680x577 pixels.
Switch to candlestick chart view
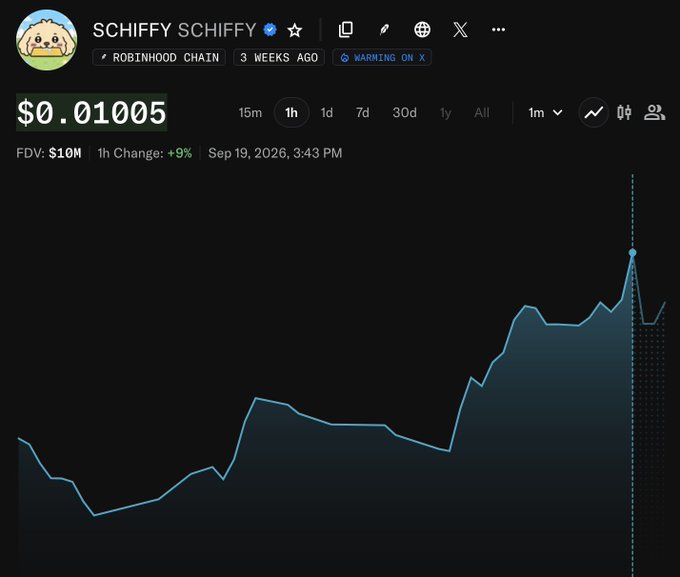click(624, 113)
